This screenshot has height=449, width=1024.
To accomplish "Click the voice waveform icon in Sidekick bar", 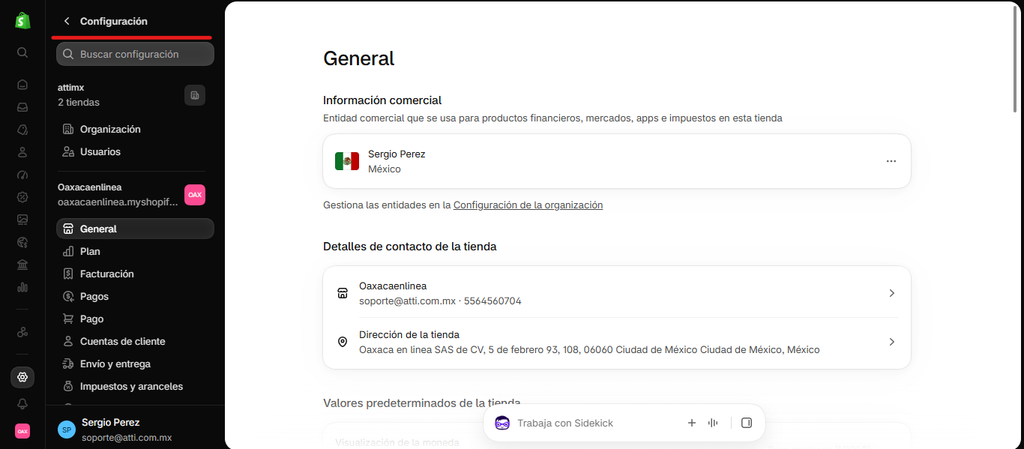I will point(713,423).
